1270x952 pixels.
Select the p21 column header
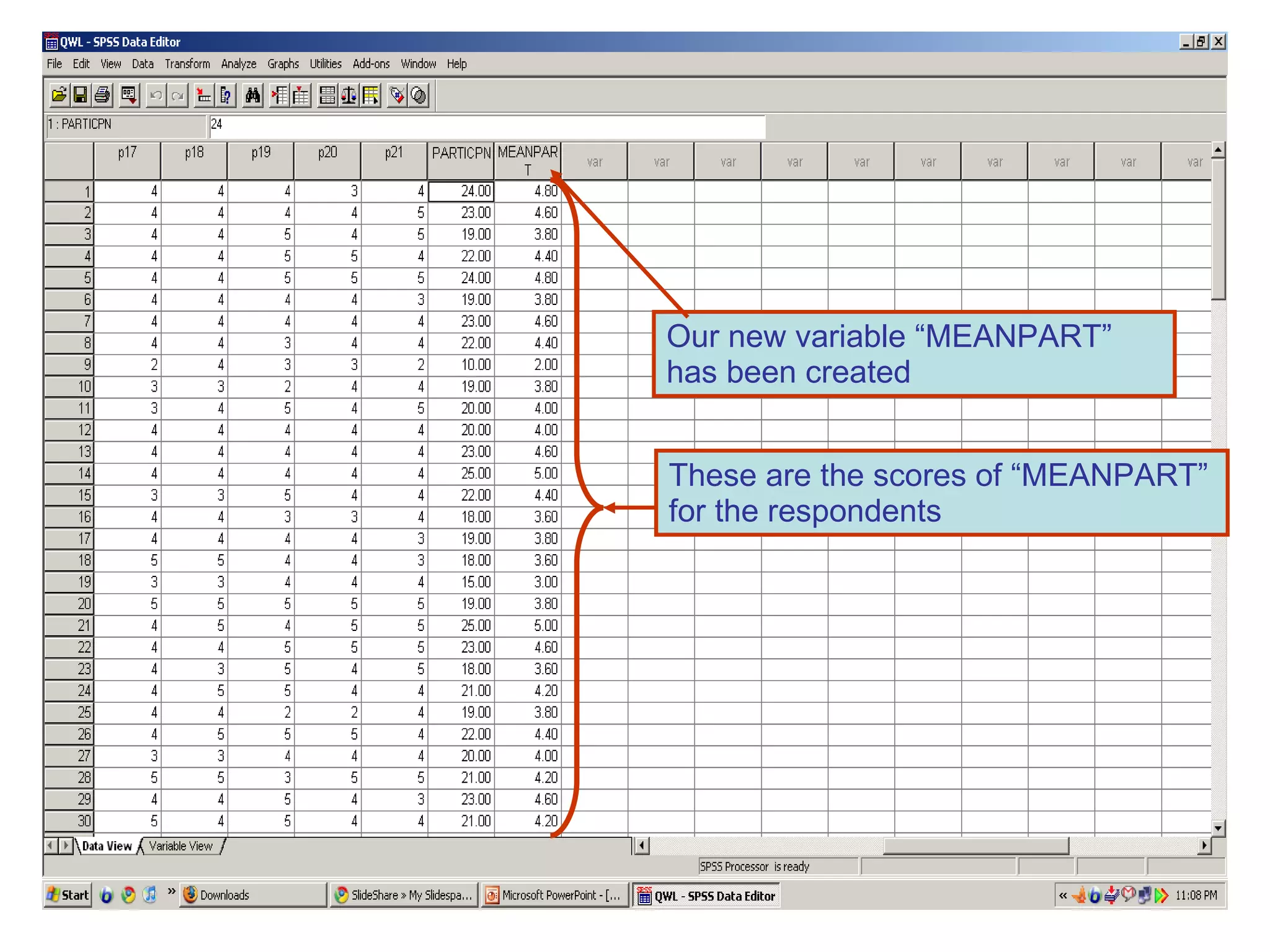click(394, 161)
